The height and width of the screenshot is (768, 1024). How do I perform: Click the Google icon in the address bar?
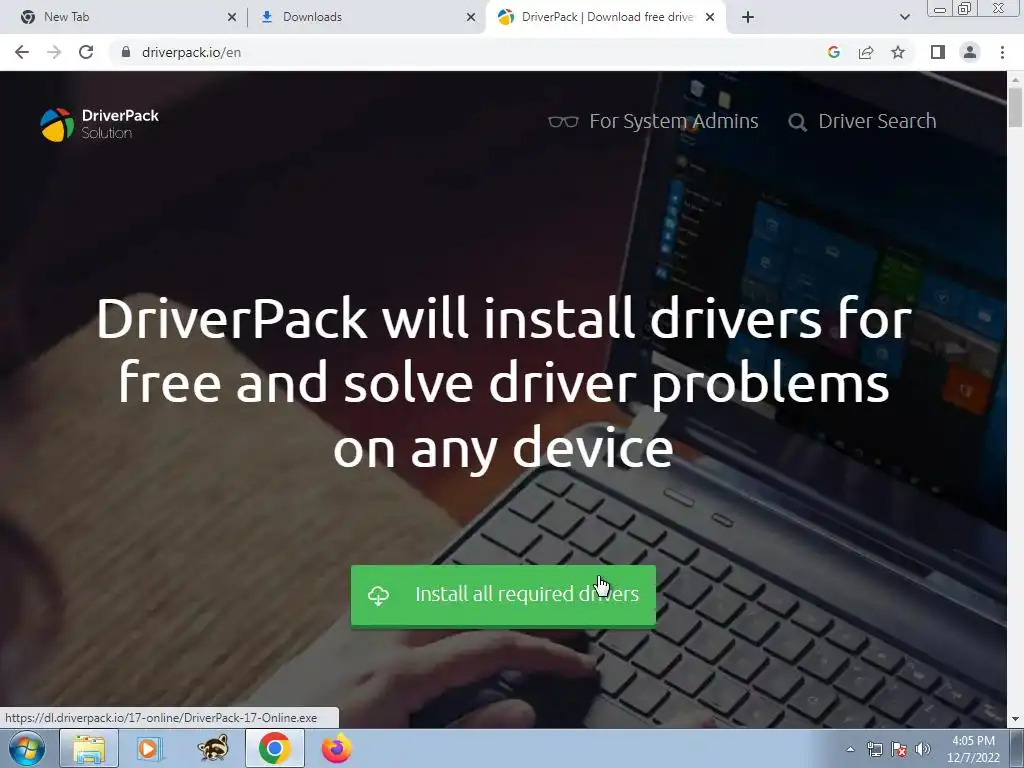pyautogui.click(x=834, y=52)
